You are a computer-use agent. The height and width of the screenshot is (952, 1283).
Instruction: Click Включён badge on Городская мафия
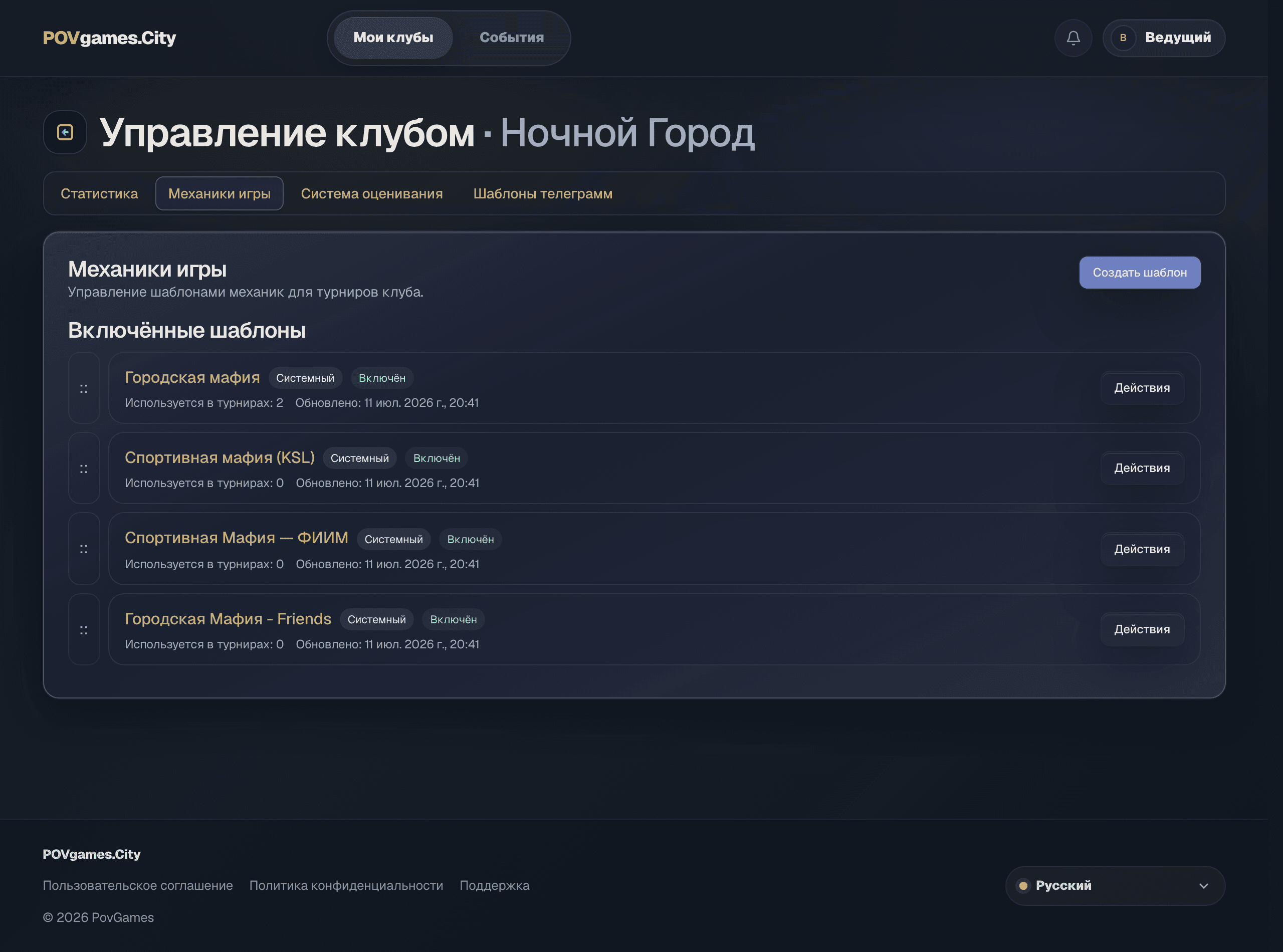382,378
